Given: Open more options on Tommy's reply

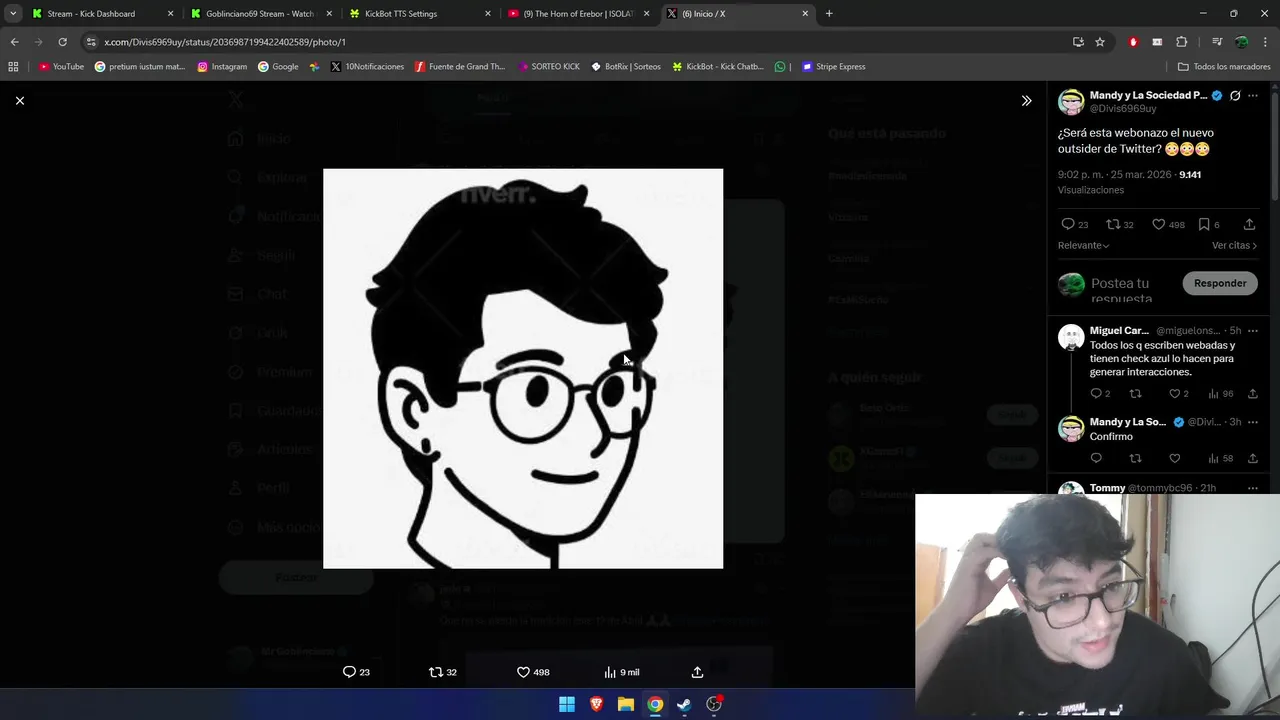Looking at the screenshot, I should 1253,488.
